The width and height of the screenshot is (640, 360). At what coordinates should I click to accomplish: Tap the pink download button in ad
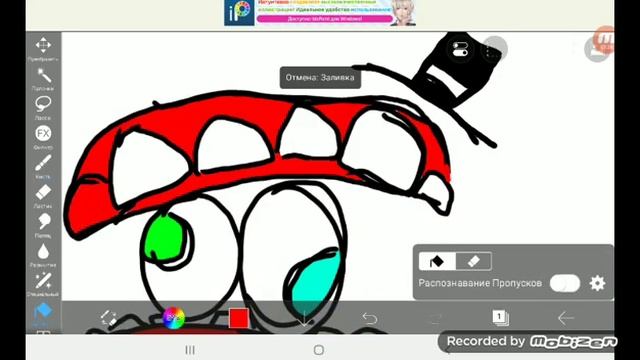coord(325,19)
